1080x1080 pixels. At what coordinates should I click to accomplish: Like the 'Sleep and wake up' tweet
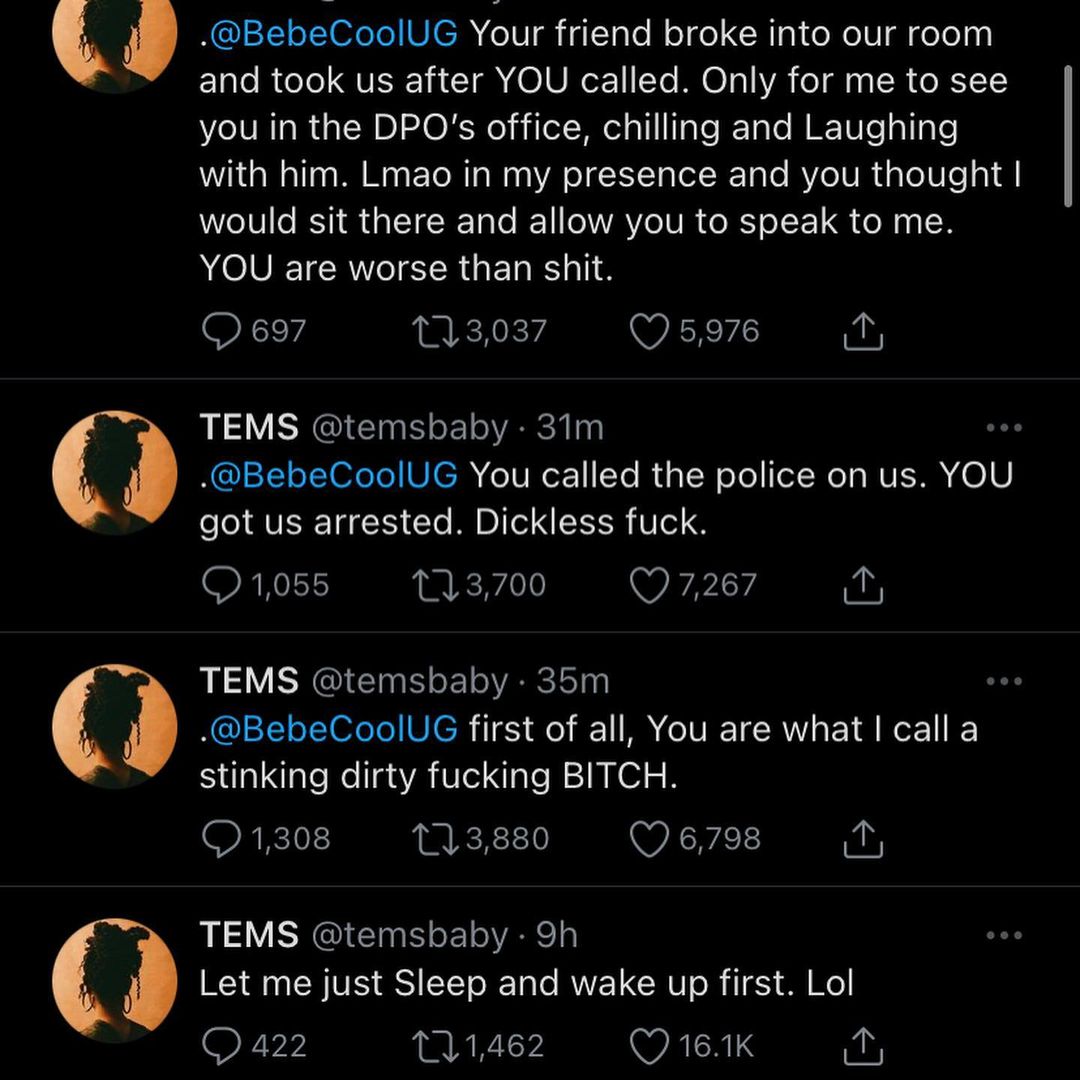(x=650, y=1046)
